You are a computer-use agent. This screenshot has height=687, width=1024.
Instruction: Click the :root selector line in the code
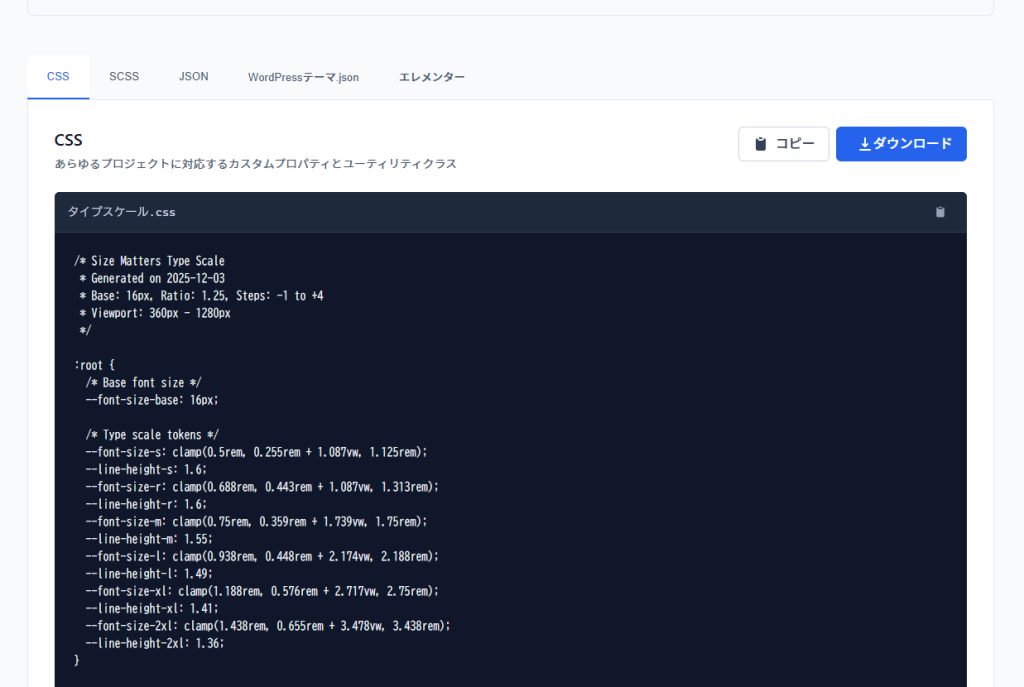[x=95, y=365]
